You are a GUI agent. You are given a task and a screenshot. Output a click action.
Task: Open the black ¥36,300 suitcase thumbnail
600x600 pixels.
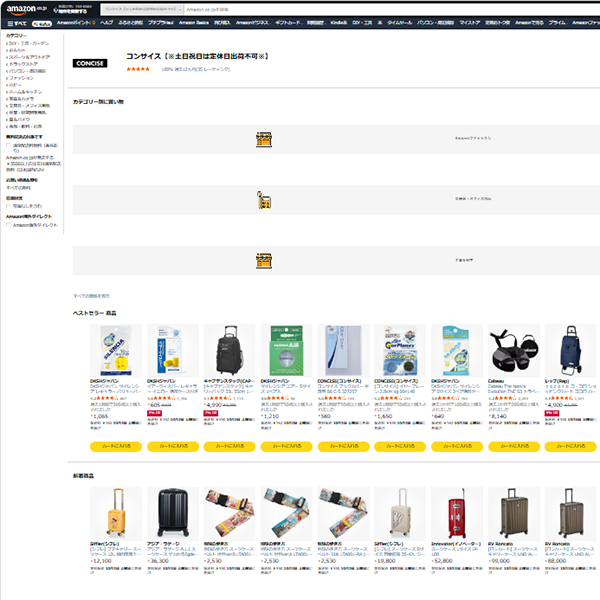click(x=173, y=514)
